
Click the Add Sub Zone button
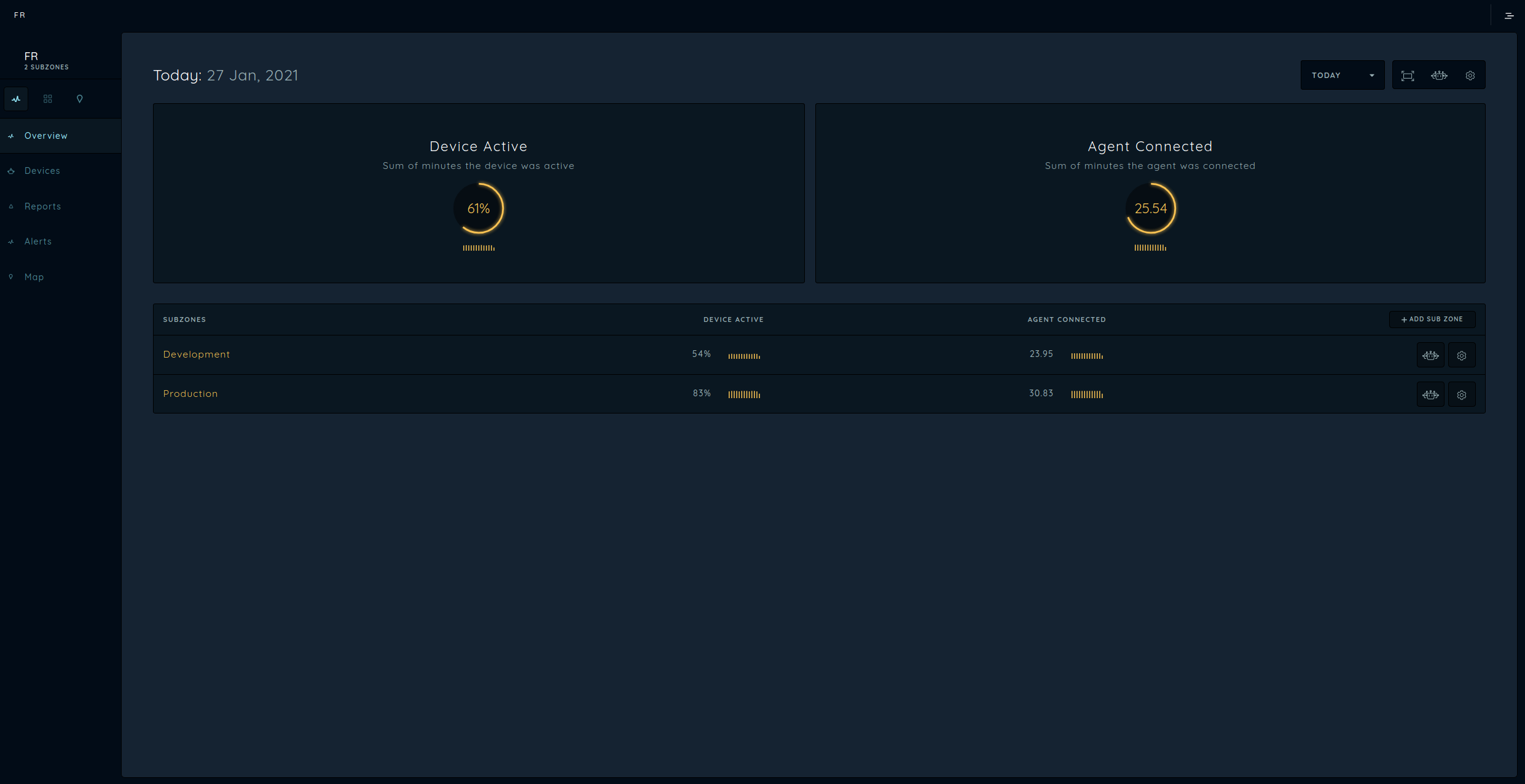pos(1432,319)
